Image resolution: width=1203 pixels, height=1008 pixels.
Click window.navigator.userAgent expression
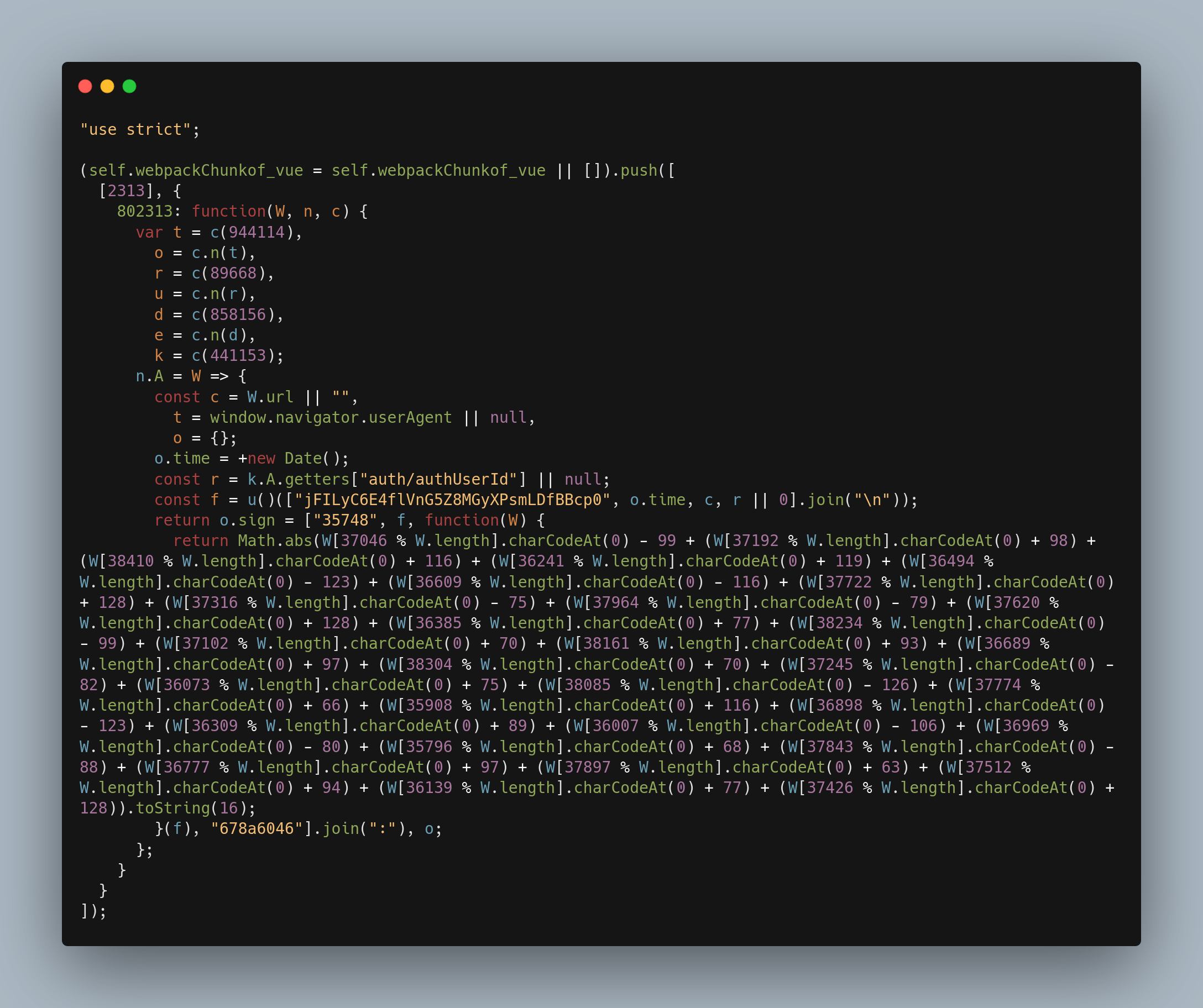[x=331, y=418]
